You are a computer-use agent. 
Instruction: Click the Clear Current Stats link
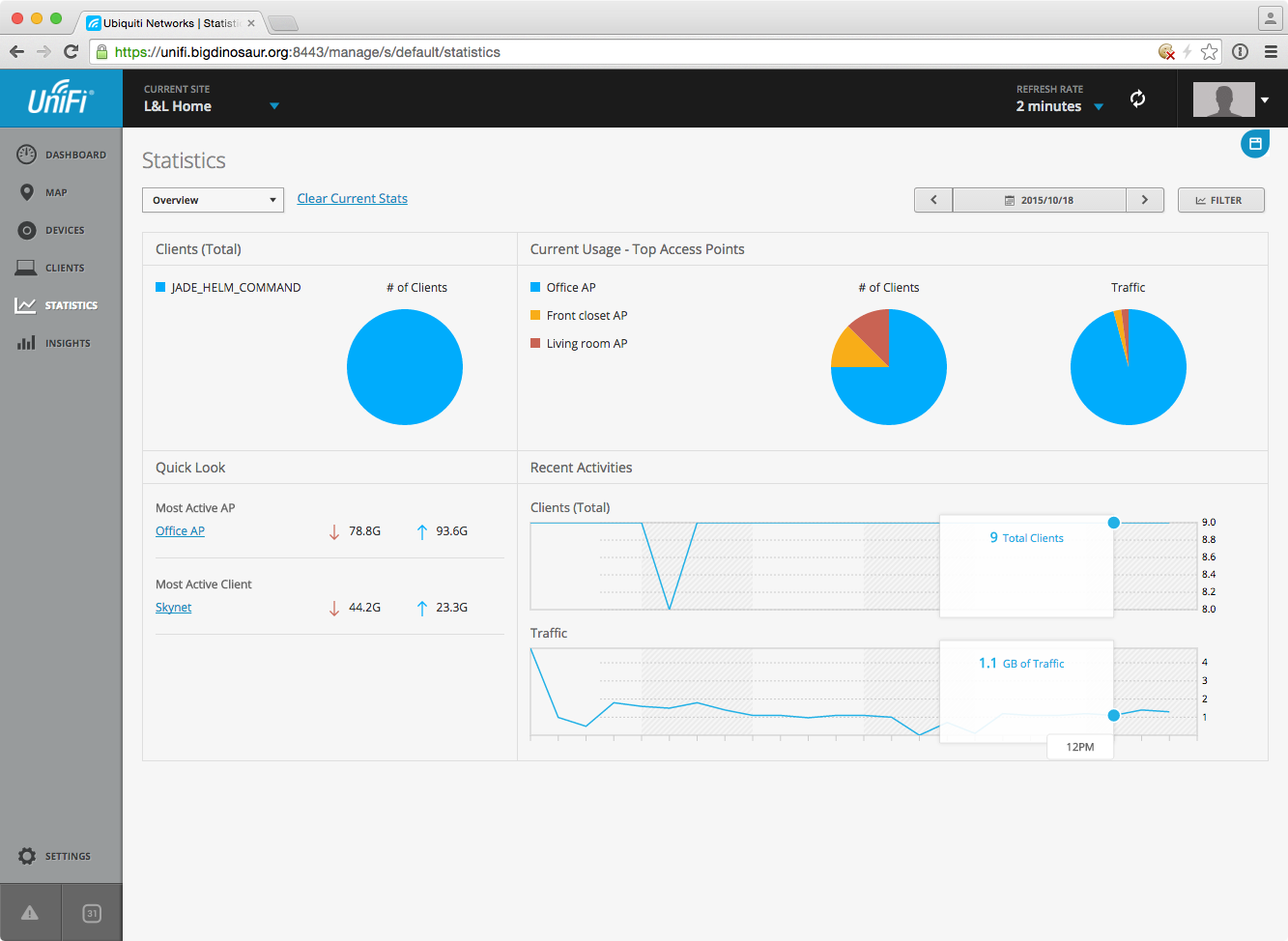352,199
